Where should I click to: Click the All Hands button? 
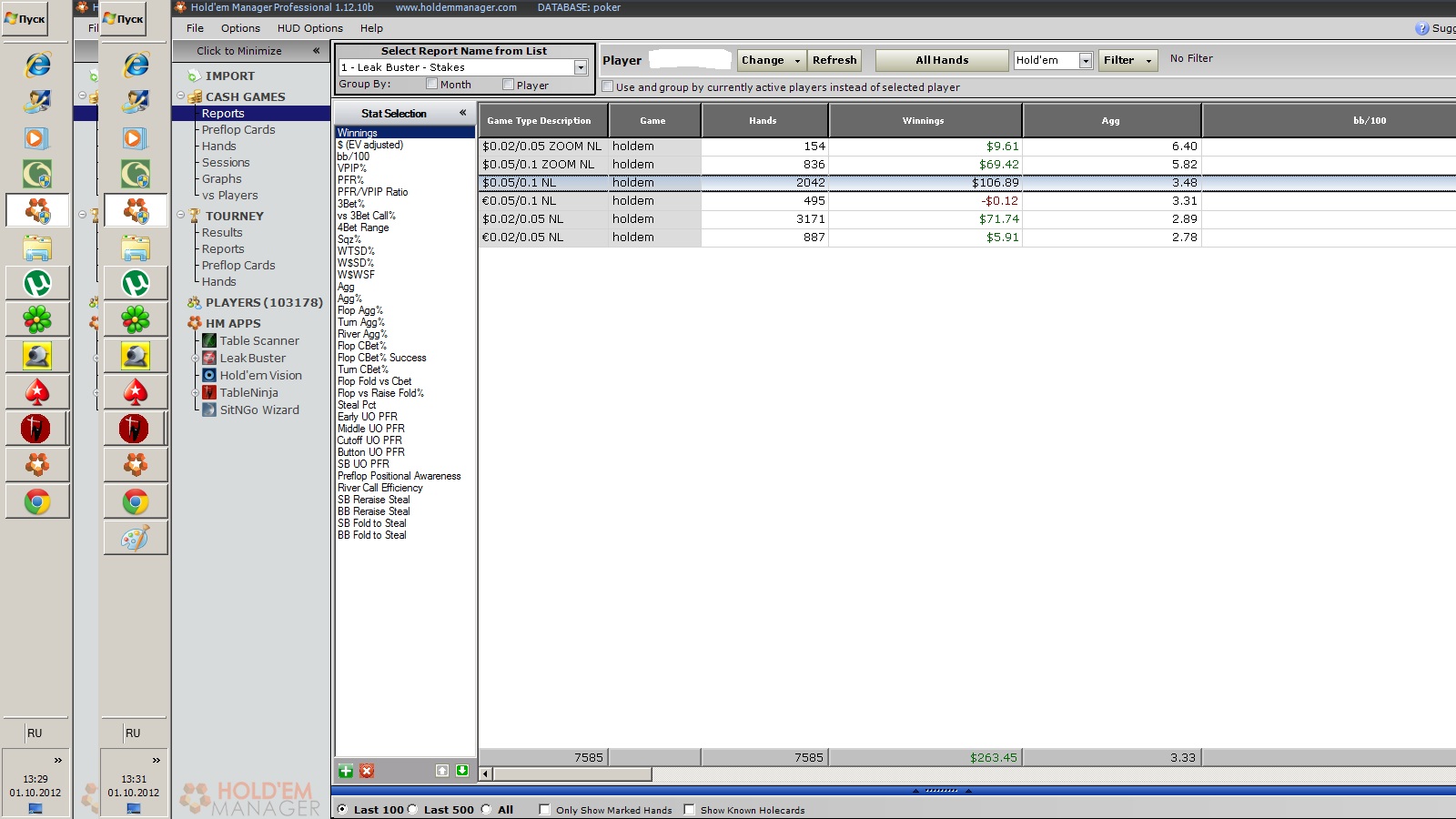[942, 60]
